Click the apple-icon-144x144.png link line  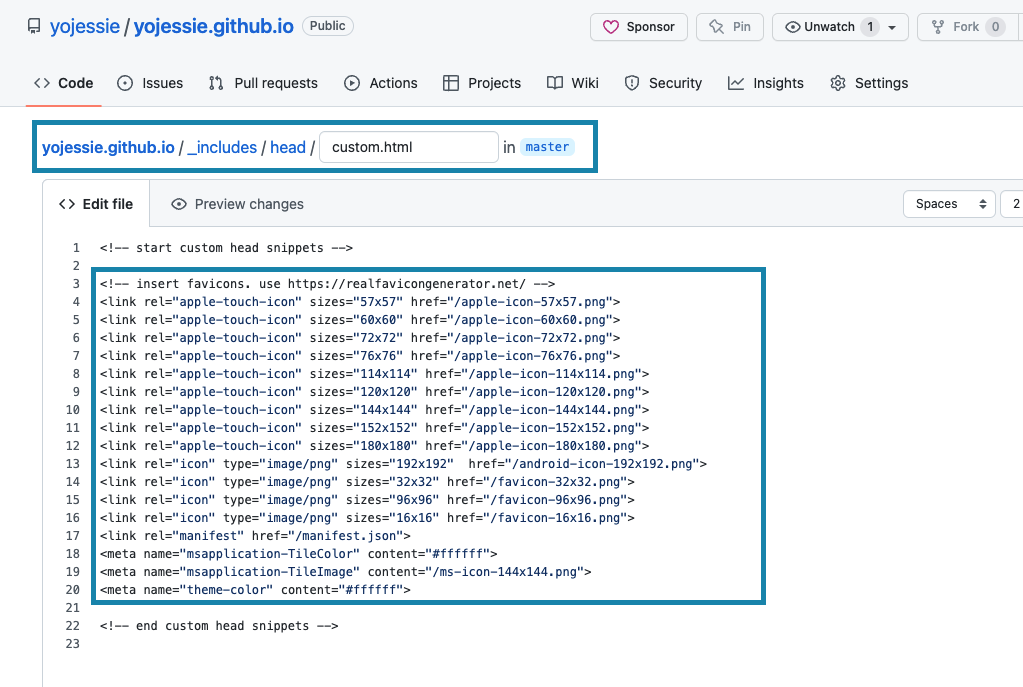tap(374, 410)
